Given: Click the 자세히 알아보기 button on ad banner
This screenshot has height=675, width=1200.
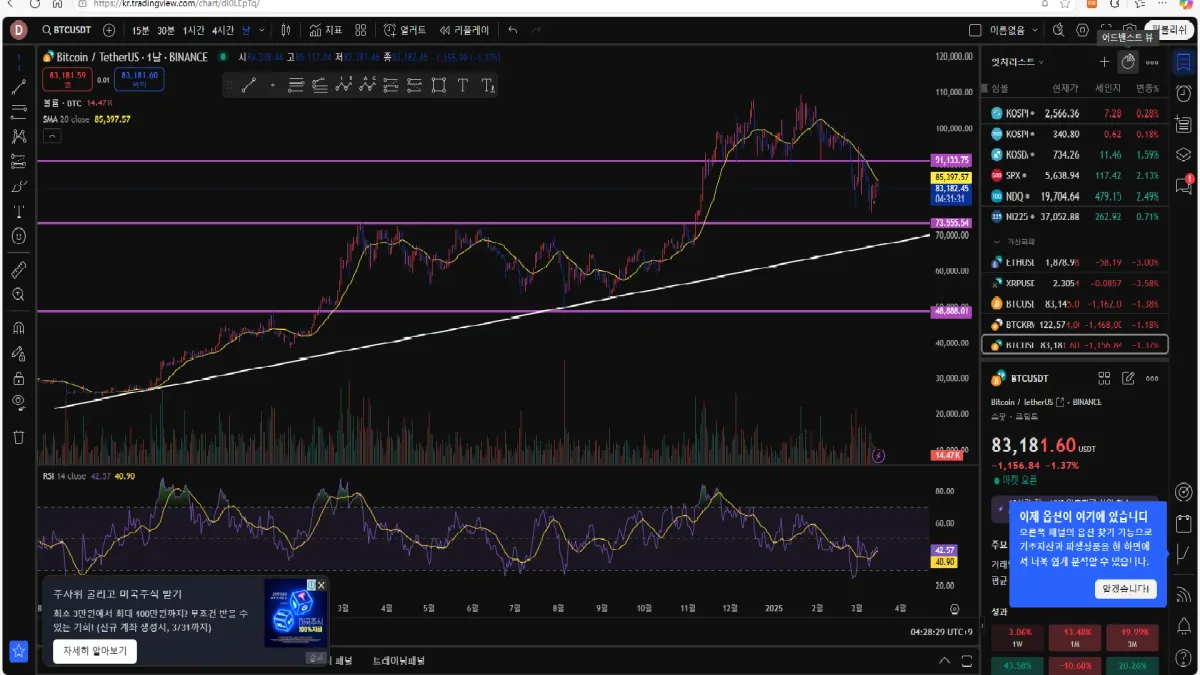Looking at the screenshot, I should (95, 650).
